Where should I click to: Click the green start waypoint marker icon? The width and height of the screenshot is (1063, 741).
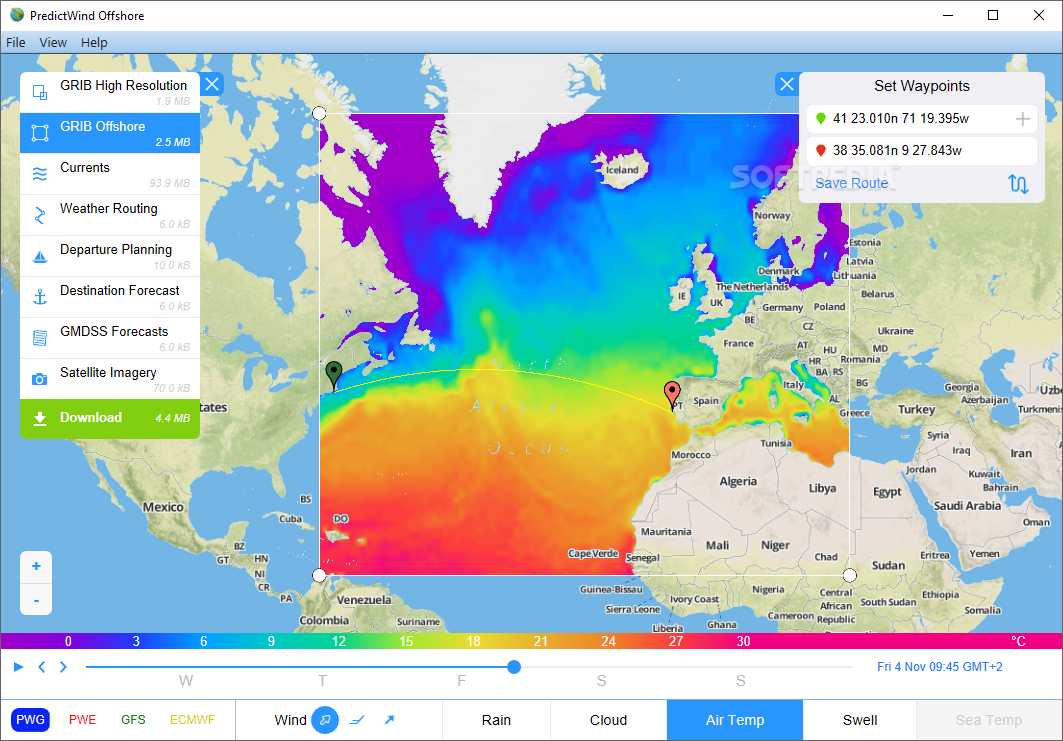[820, 119]
